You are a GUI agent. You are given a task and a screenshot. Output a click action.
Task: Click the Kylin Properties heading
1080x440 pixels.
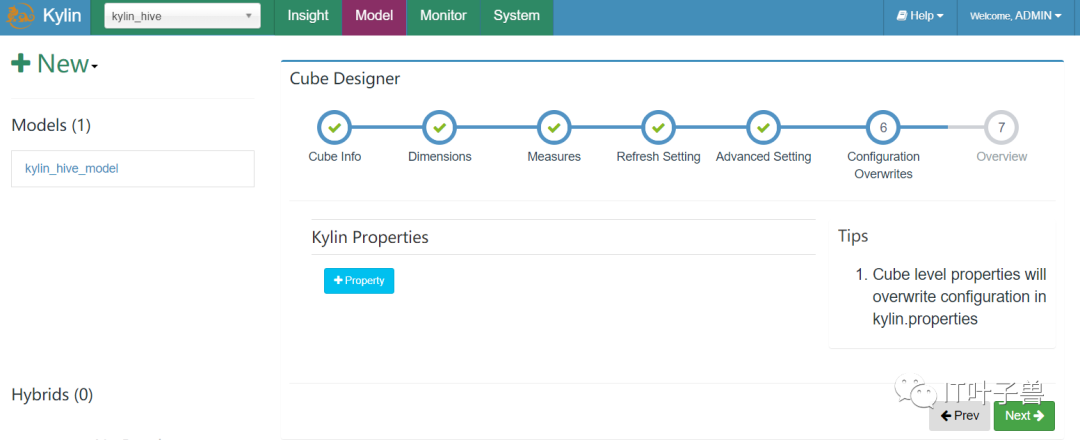coord(370,238)
